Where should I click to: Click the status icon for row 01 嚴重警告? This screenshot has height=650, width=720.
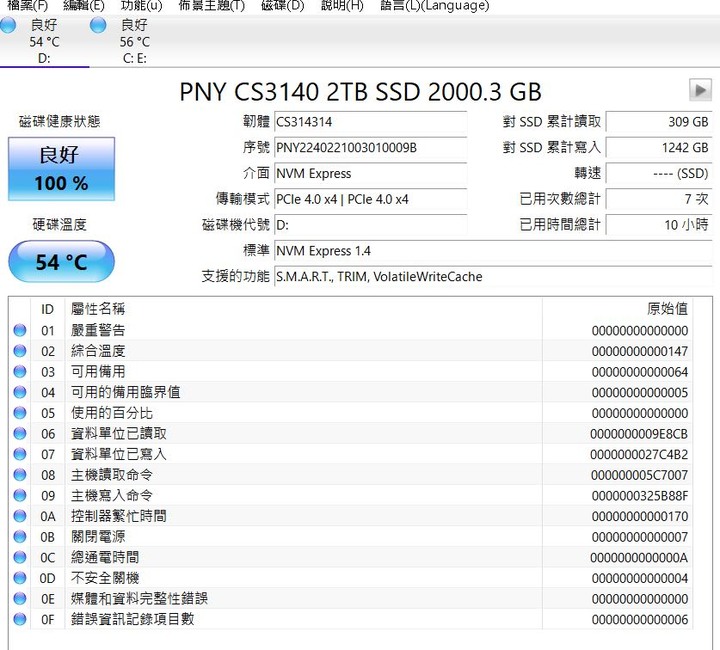20,330
